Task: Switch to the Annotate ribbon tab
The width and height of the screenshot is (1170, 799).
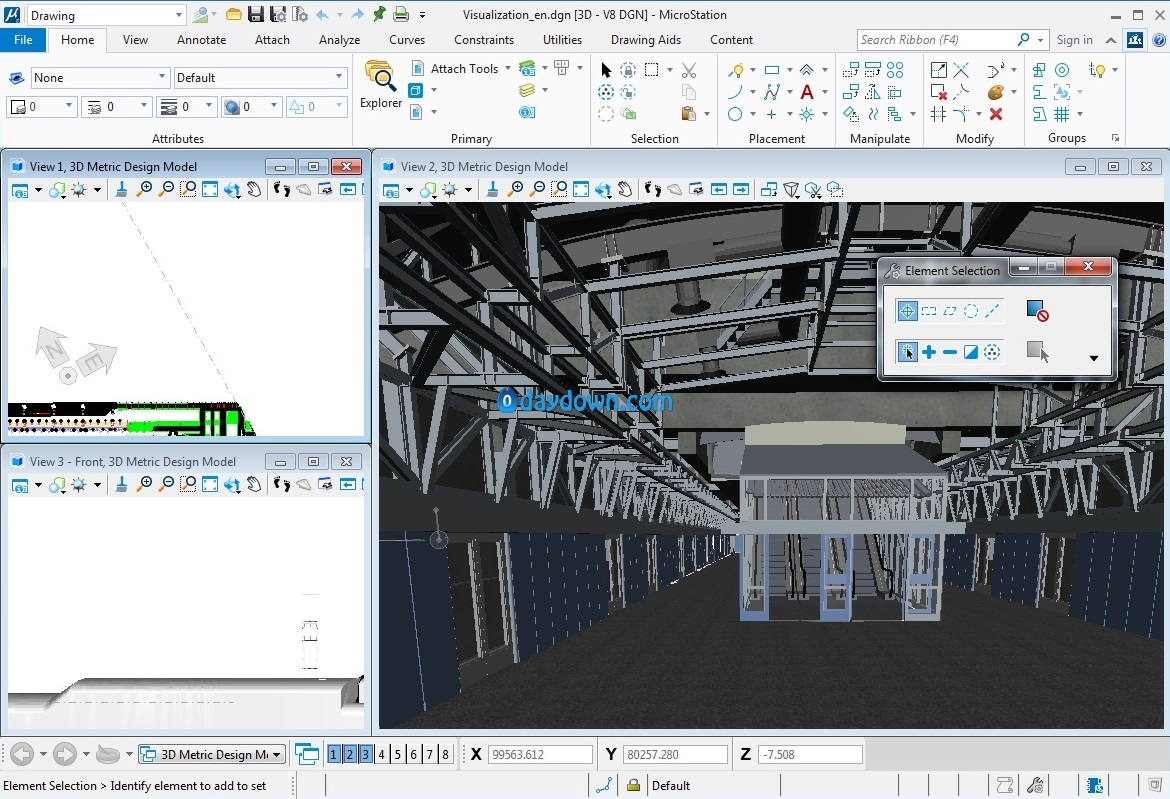Action: (201, 40)
